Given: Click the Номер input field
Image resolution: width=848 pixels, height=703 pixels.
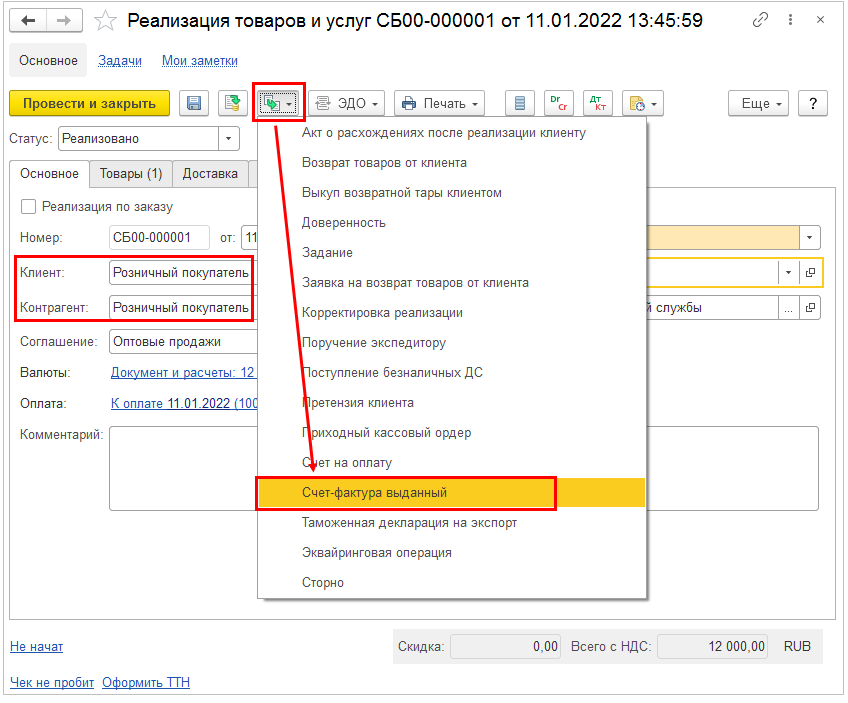Looking at the screenshot, I should click(x=159, y=237).
